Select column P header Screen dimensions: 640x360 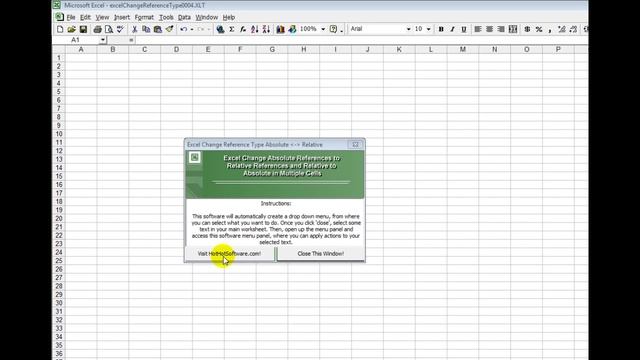[x=558, y=49]
